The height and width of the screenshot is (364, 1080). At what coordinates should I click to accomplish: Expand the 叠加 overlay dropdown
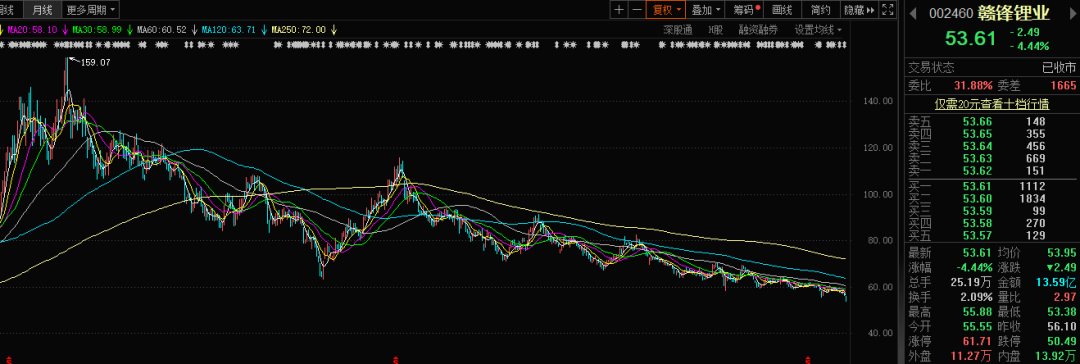click(706, 10)
